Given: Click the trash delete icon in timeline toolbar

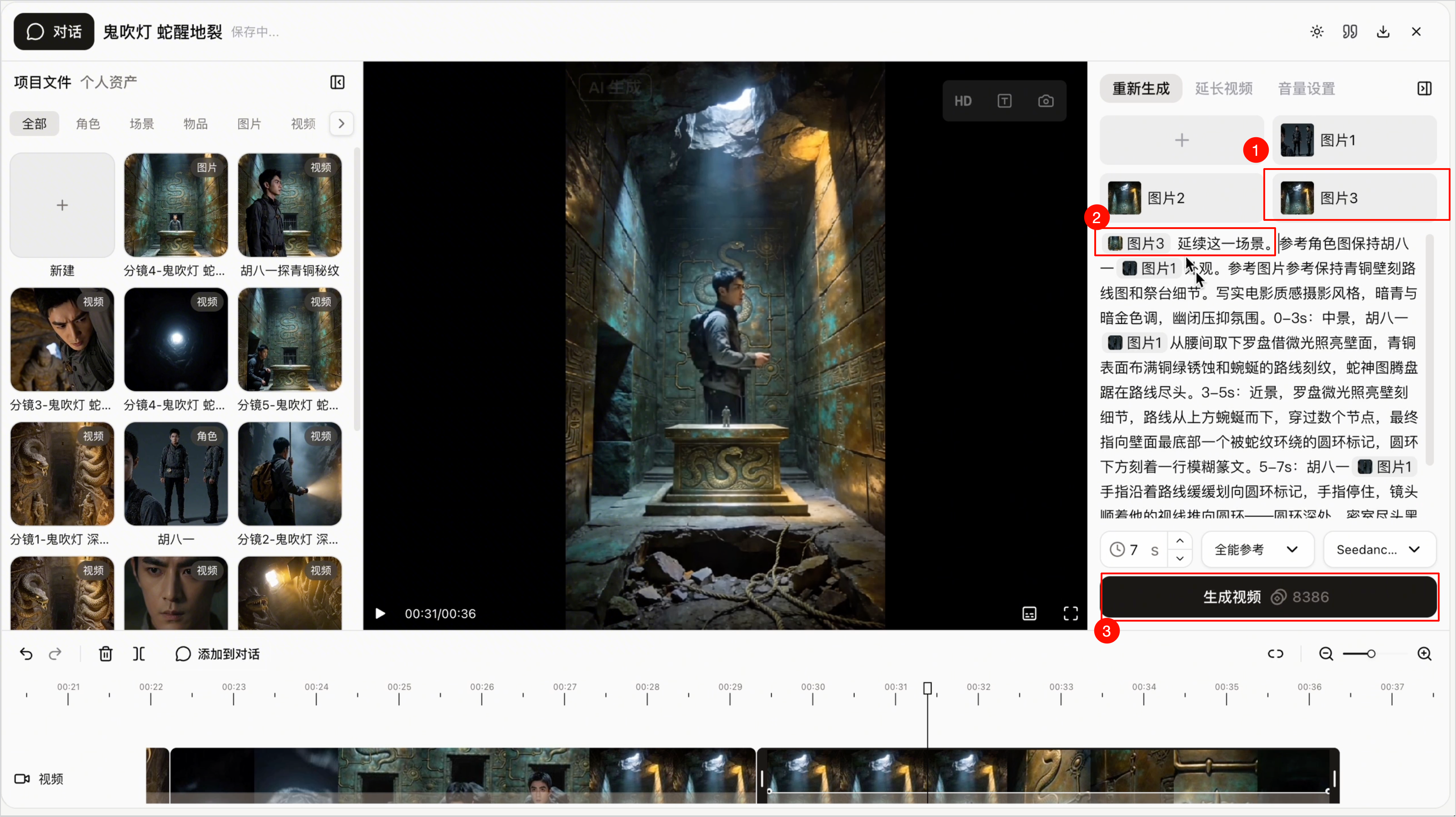Looking at the screenshot, I should pos(106,654).
